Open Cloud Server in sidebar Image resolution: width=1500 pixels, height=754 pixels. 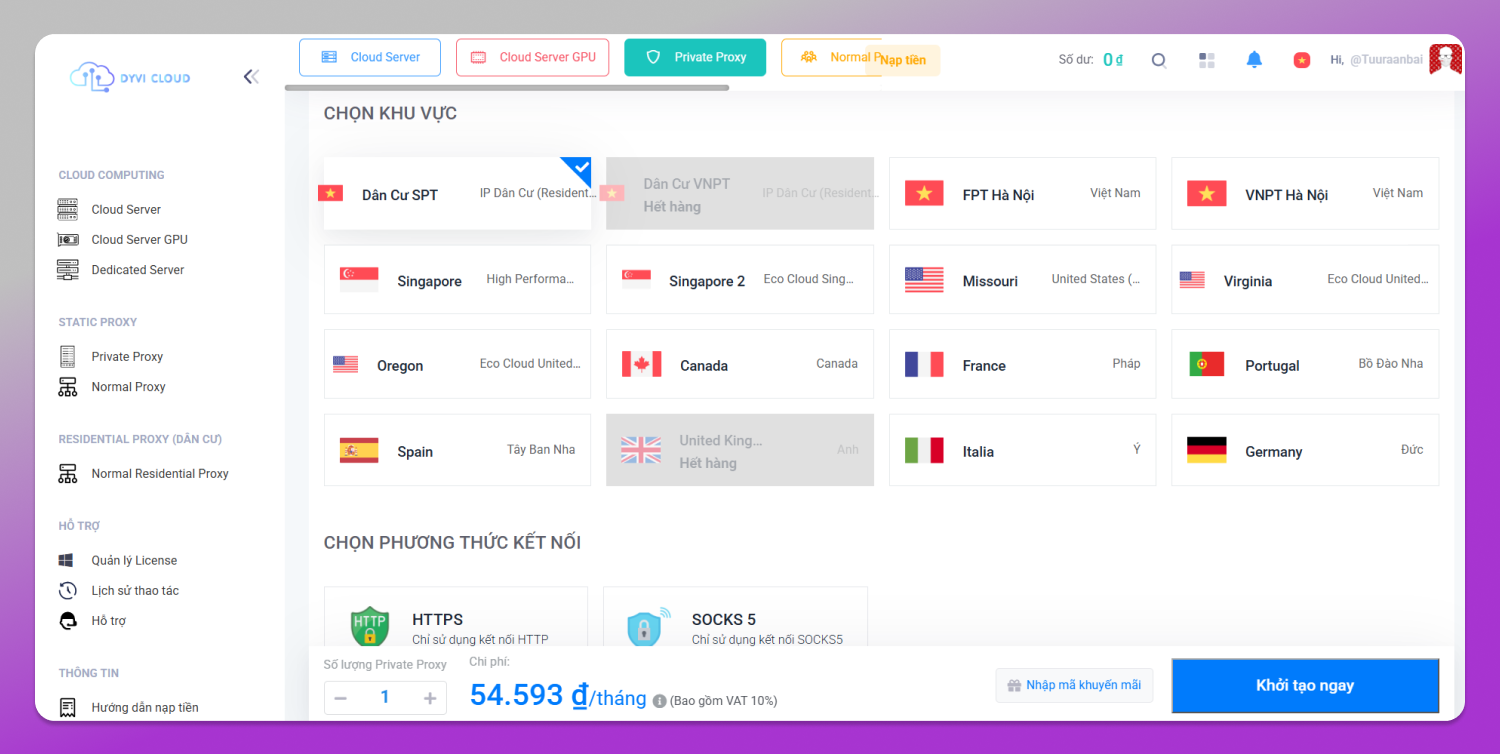tap(126, 210)
